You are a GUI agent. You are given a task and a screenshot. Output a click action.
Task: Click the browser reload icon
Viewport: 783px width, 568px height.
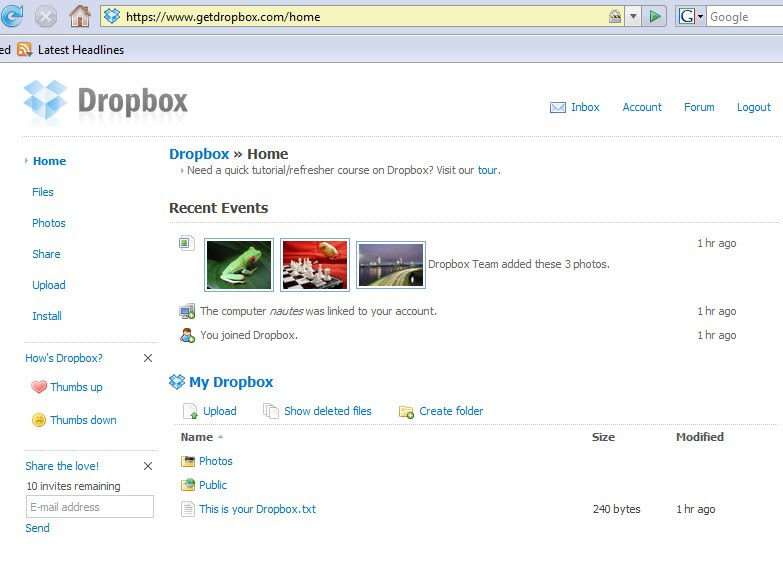(x=11, y=16)
